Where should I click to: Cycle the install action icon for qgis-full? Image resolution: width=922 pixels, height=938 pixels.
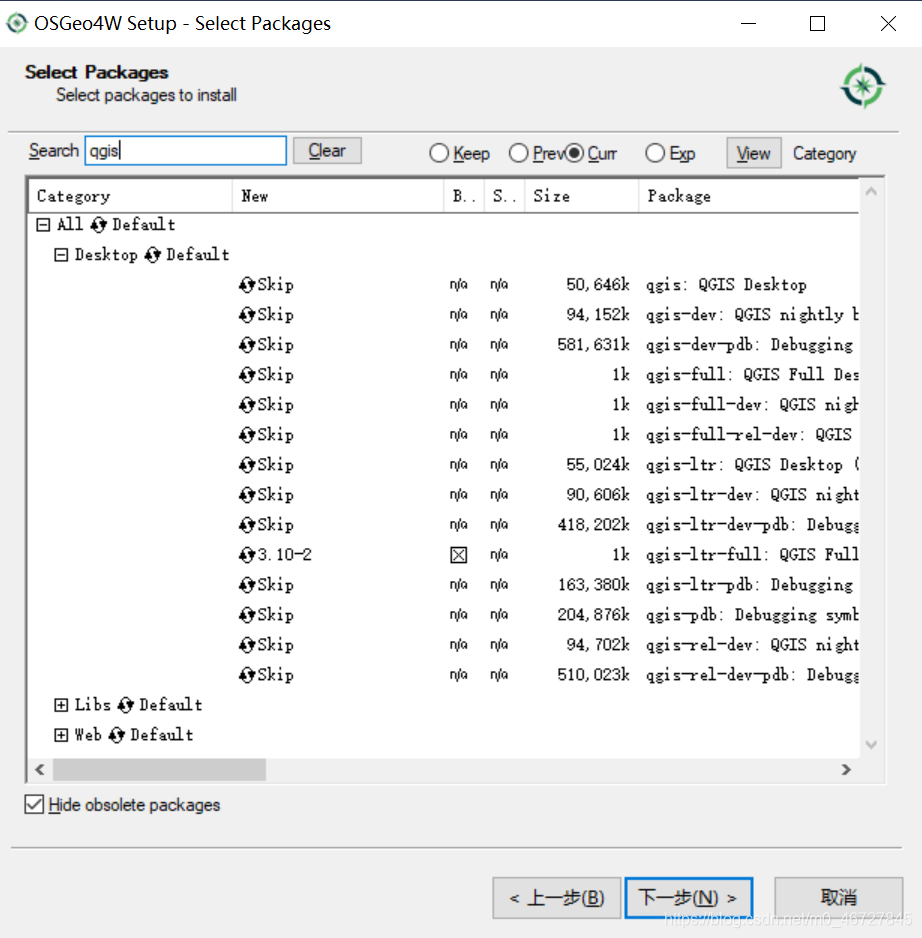click(247, 374)
